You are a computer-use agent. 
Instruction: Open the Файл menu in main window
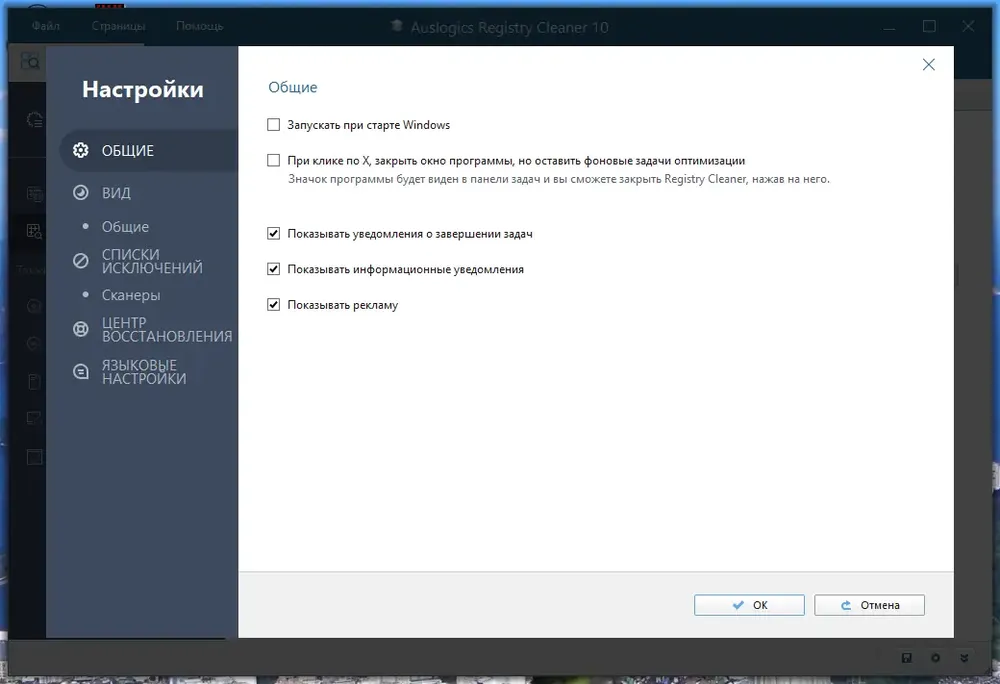[x=46, y=26]
